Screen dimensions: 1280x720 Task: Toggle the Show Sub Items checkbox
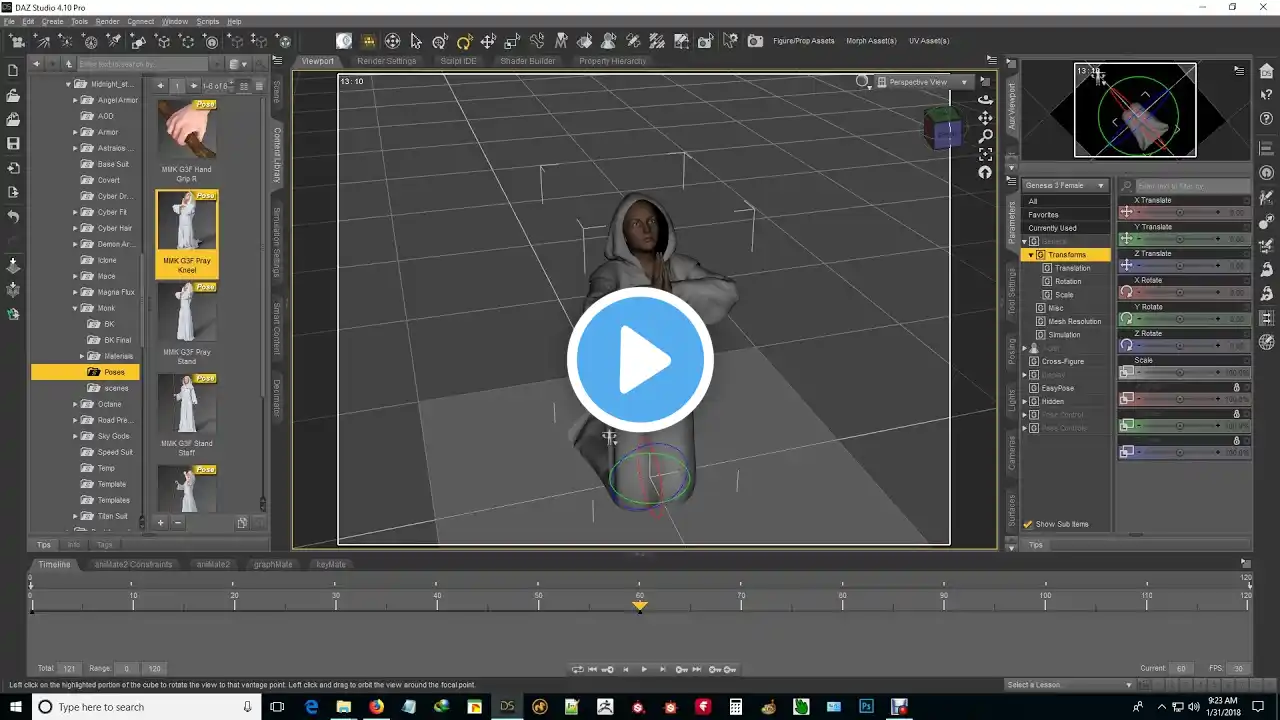click(x=1028, y=524)
